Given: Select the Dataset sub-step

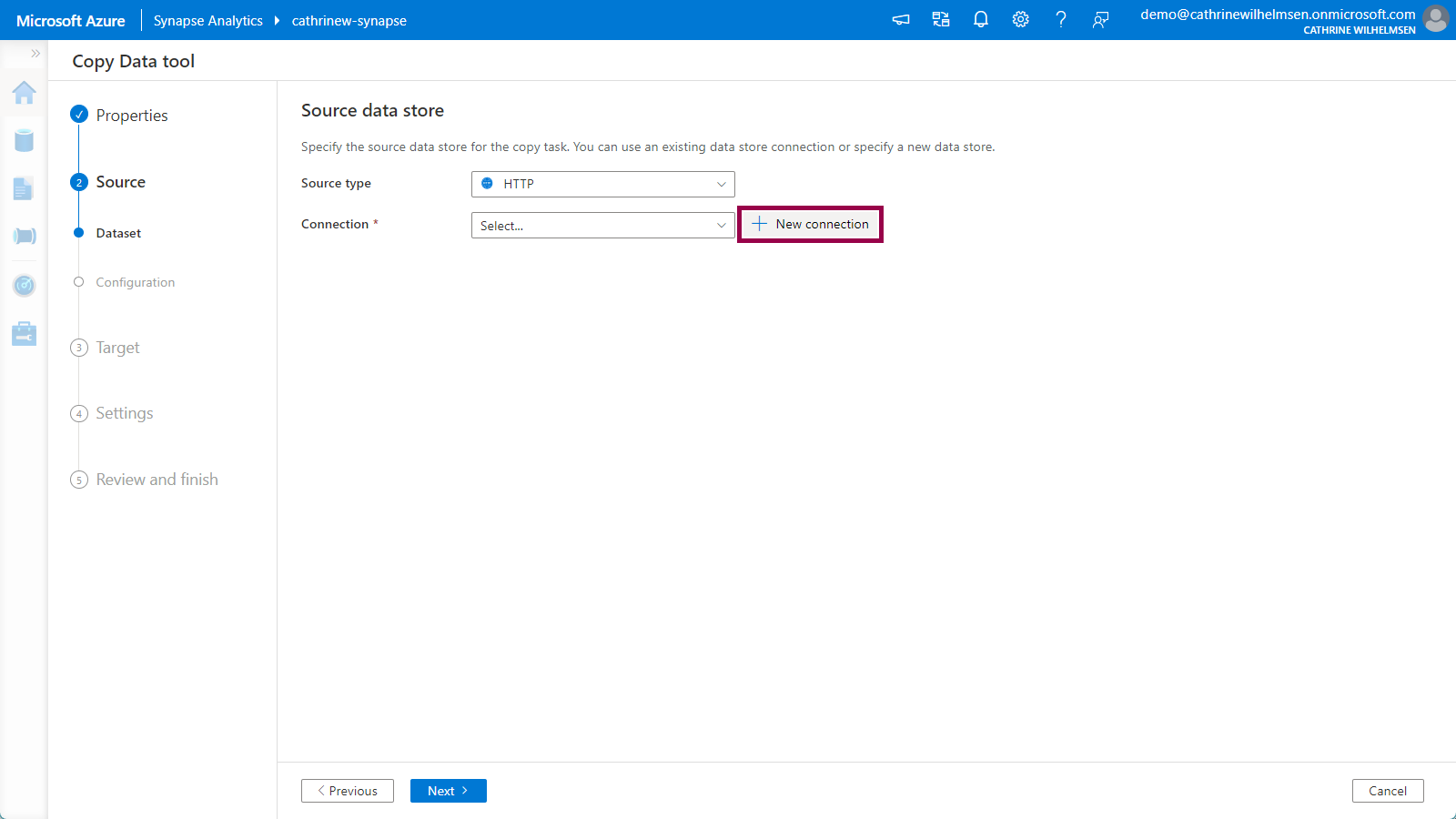Looking at the screenshot, I should pos(118,234).
